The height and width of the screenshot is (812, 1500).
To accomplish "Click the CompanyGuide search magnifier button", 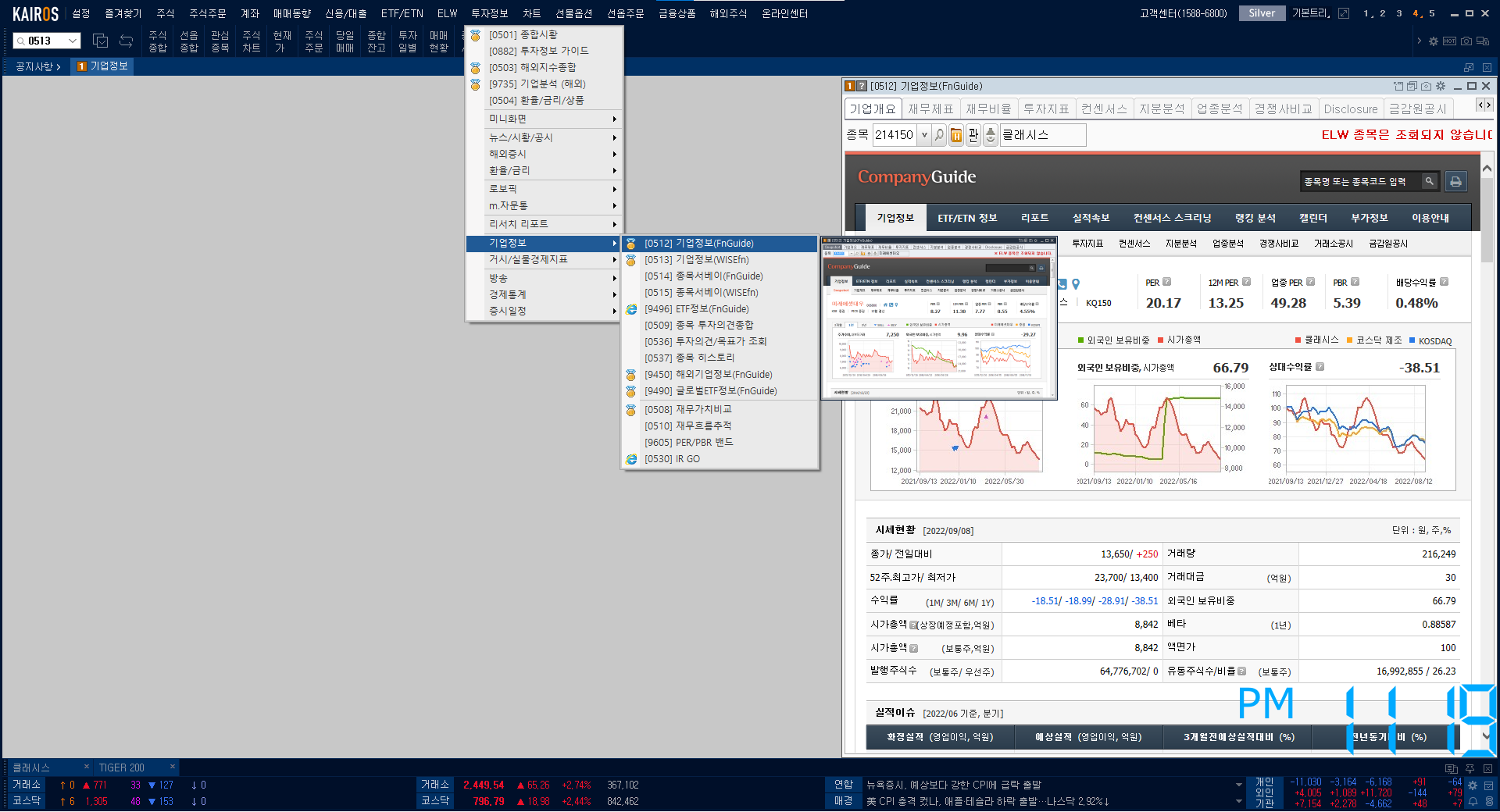I will 1429,181.
